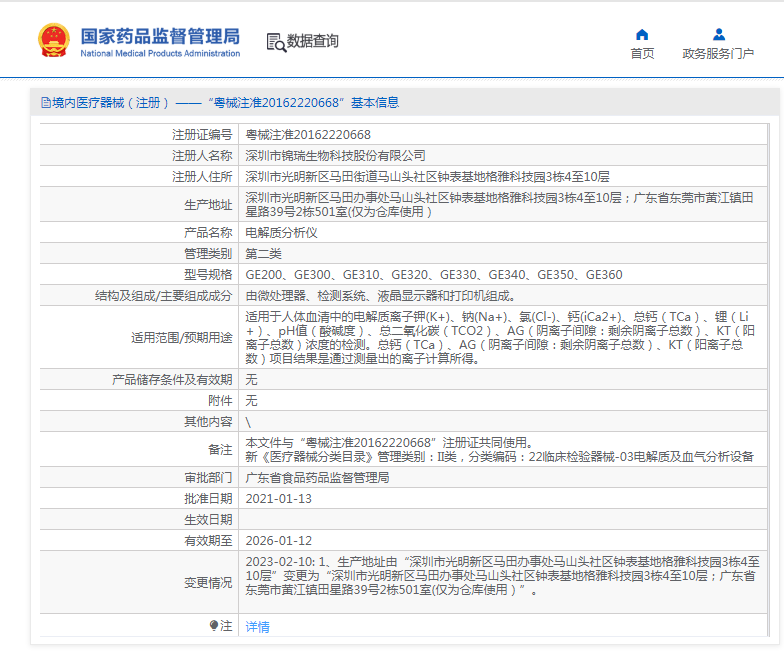The image size is (784, 654).
Task: Click the 政务服务门户 user icon
Action: pos(719,34)
